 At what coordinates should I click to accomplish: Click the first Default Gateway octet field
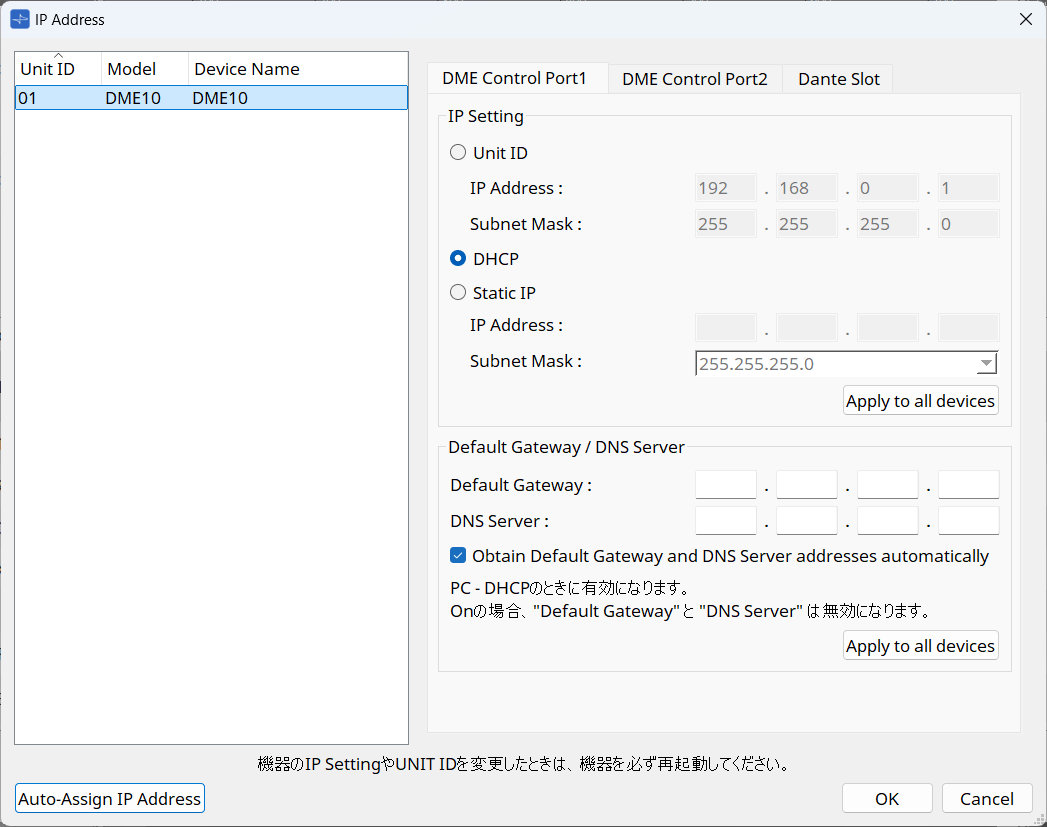(725, 484)
